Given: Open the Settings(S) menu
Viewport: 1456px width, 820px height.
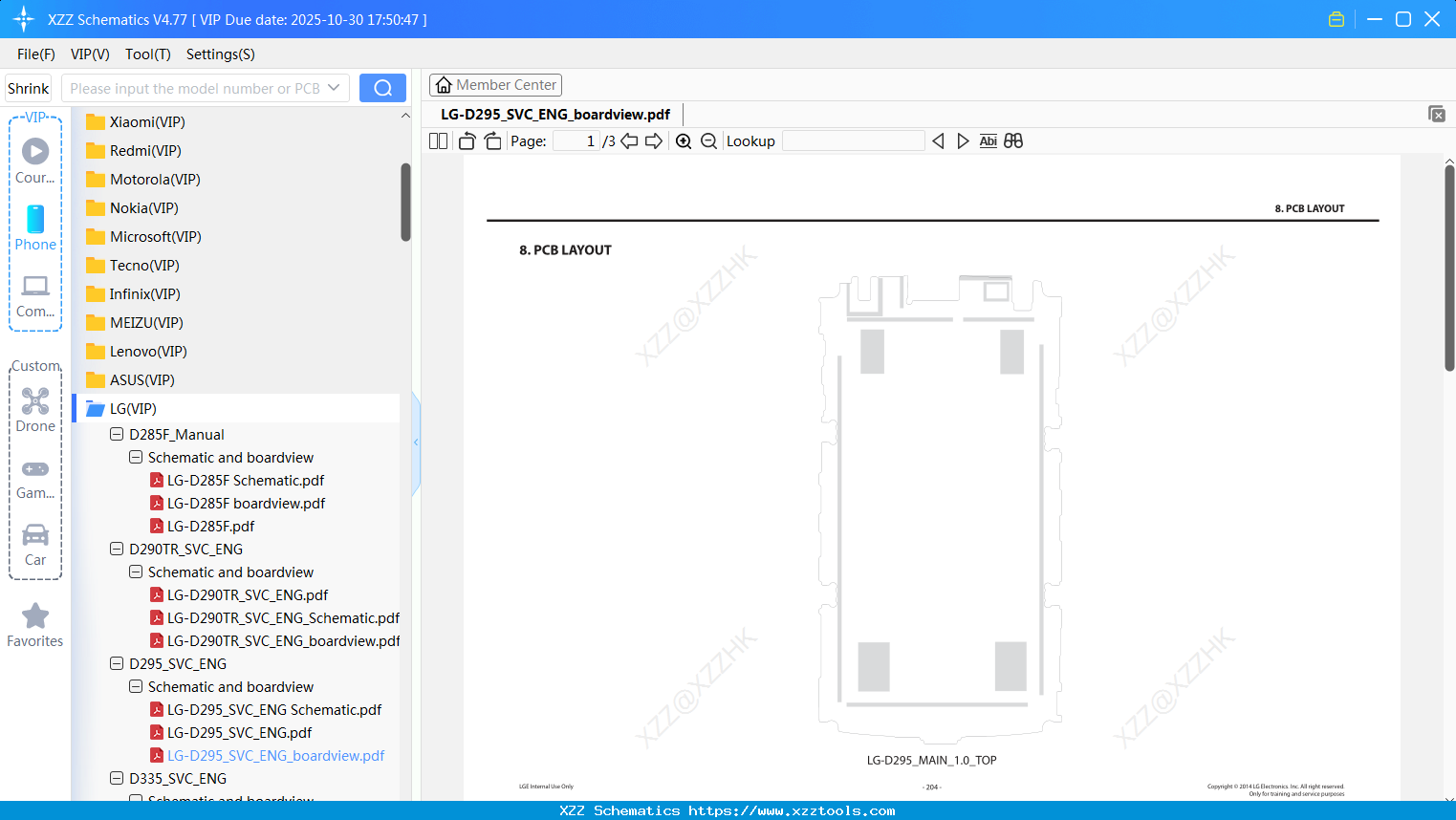Looking at the screenshot, I should [221, 54].
